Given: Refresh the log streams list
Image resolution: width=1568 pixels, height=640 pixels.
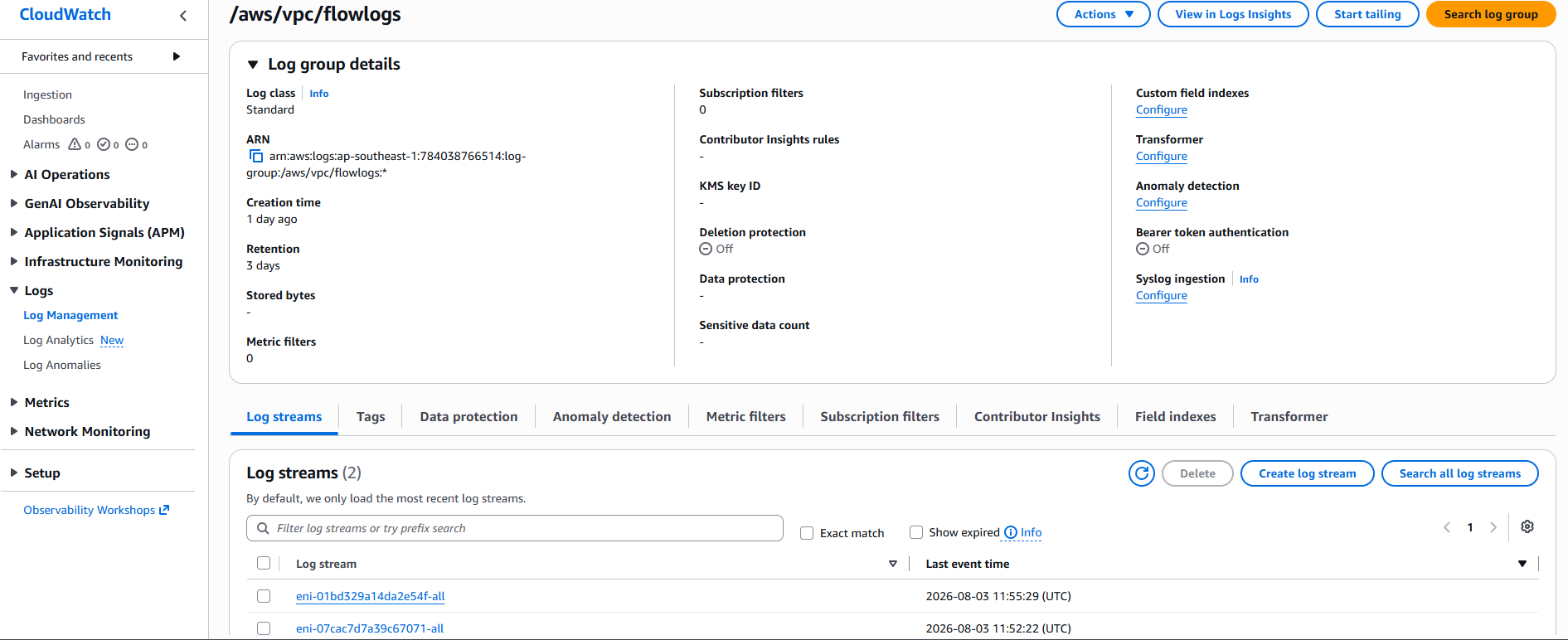Looking at the screenshot, I should click(1142, 473).
